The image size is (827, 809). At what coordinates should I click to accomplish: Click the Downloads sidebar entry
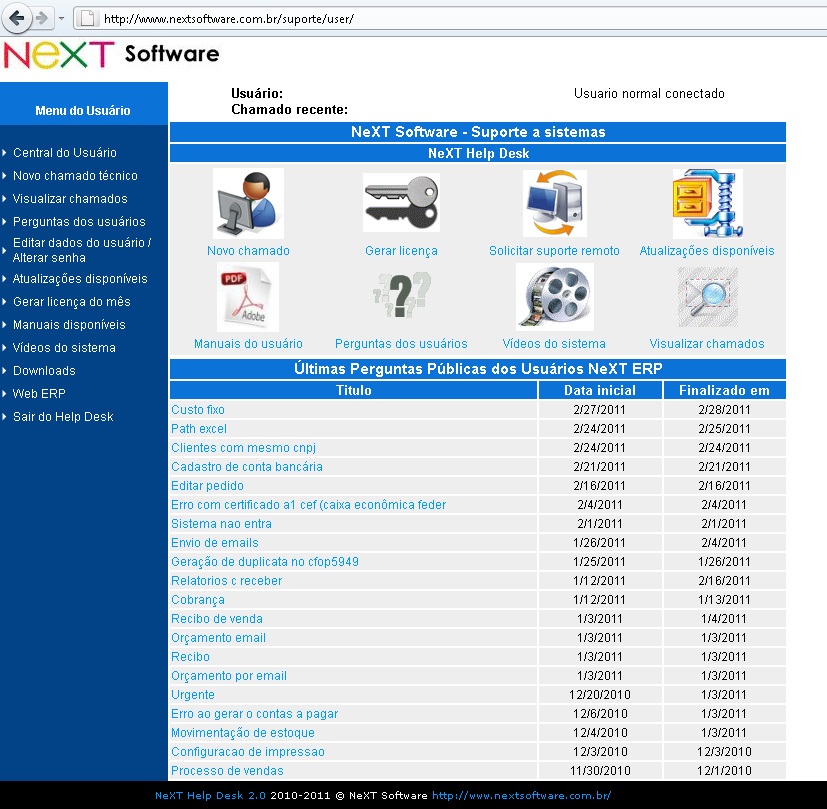[x=45, y=370]
